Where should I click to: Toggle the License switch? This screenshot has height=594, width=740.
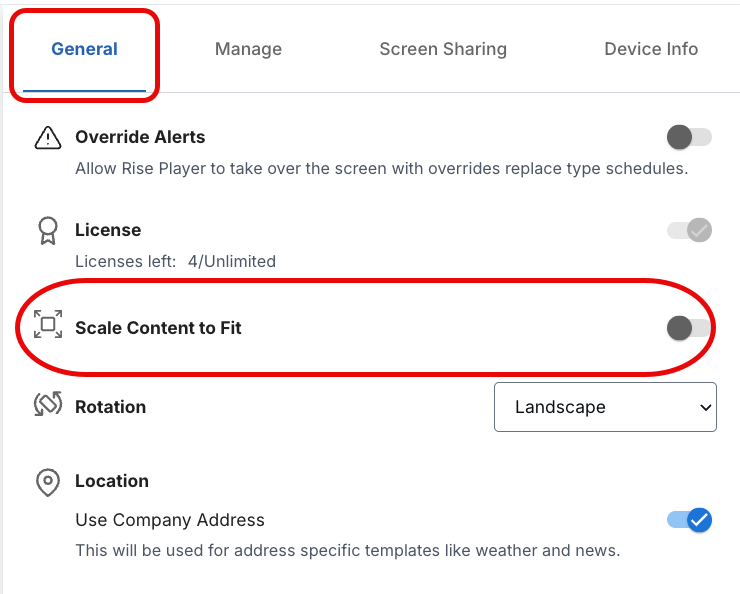click(689, 230)
